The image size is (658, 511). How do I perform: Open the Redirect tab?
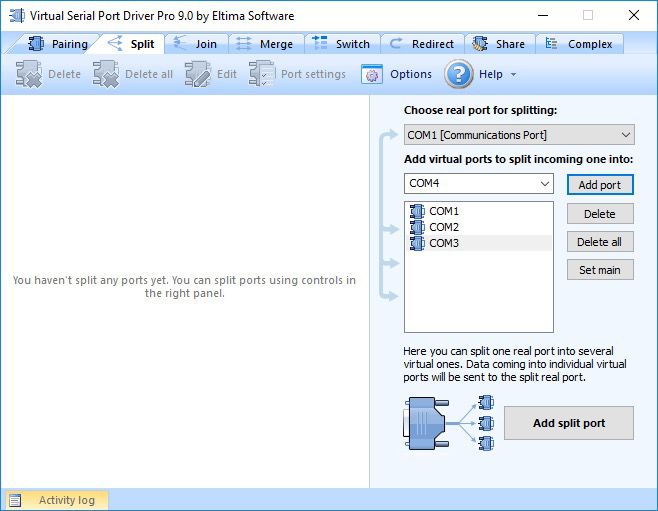tap(422, 44)
